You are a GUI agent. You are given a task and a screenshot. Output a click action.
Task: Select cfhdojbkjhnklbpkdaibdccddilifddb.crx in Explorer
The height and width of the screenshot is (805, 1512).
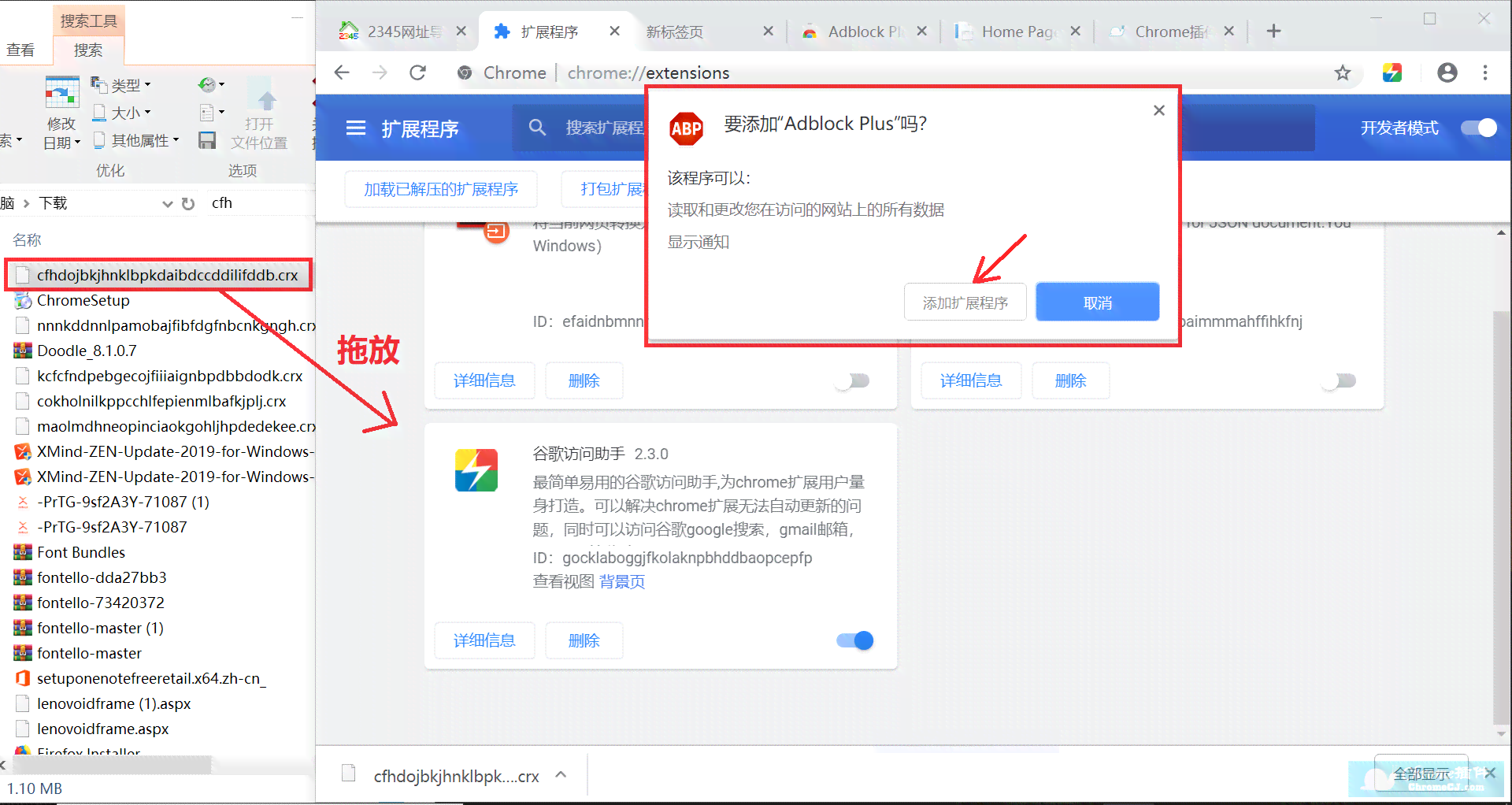click(x=159, y=275)
